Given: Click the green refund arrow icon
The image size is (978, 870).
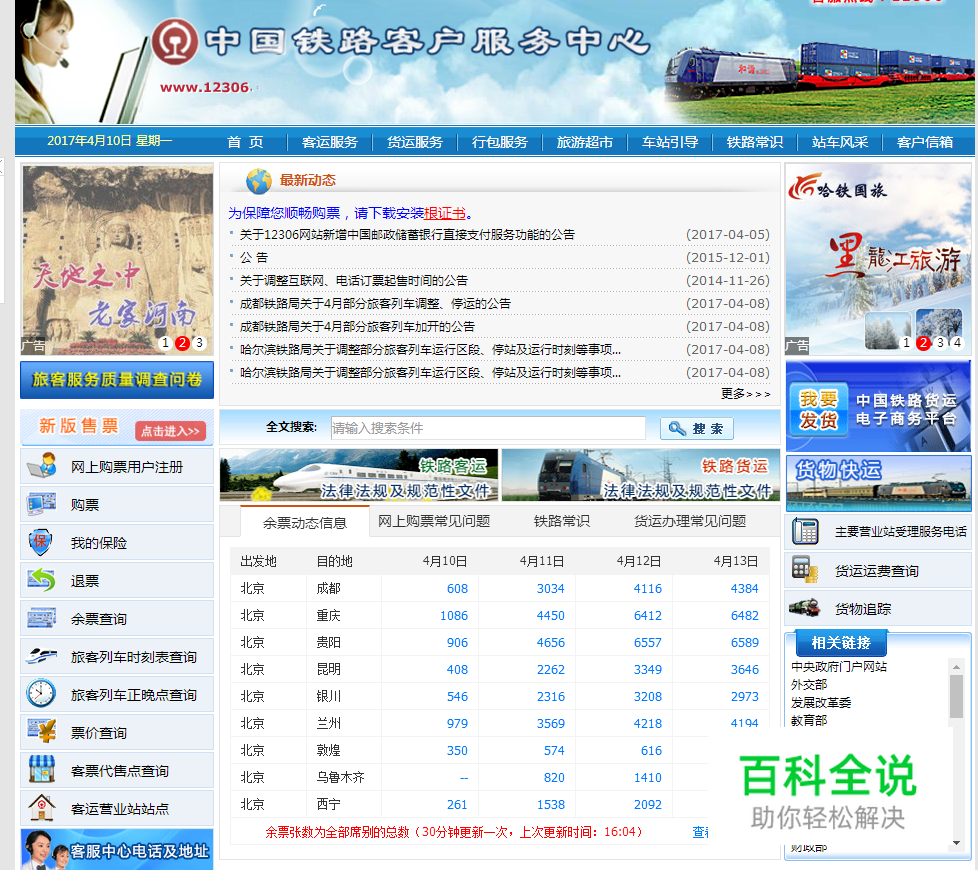Looking at the screenshot, I should [41, 580].
